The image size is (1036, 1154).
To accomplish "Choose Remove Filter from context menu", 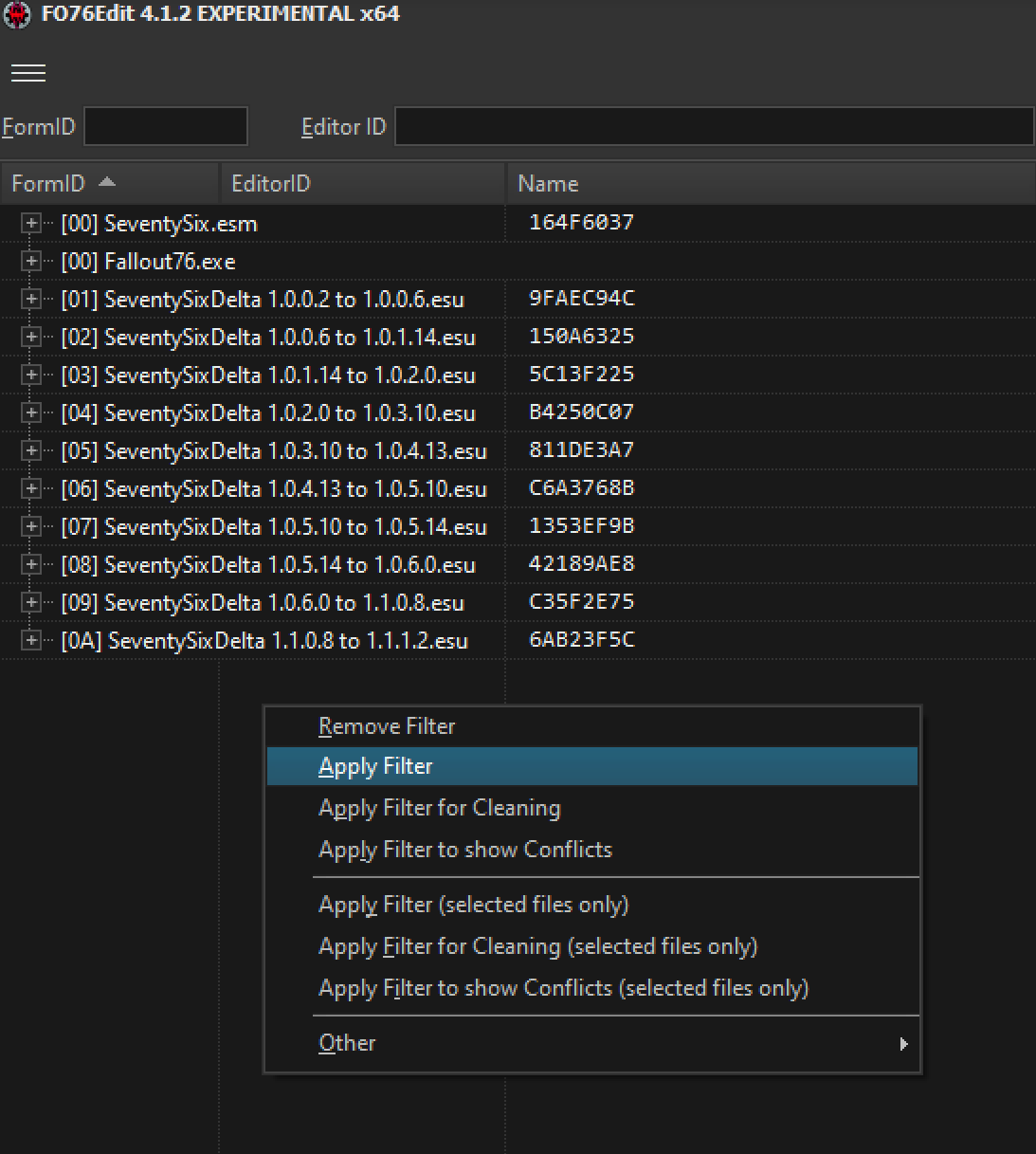I will [592, 726].
